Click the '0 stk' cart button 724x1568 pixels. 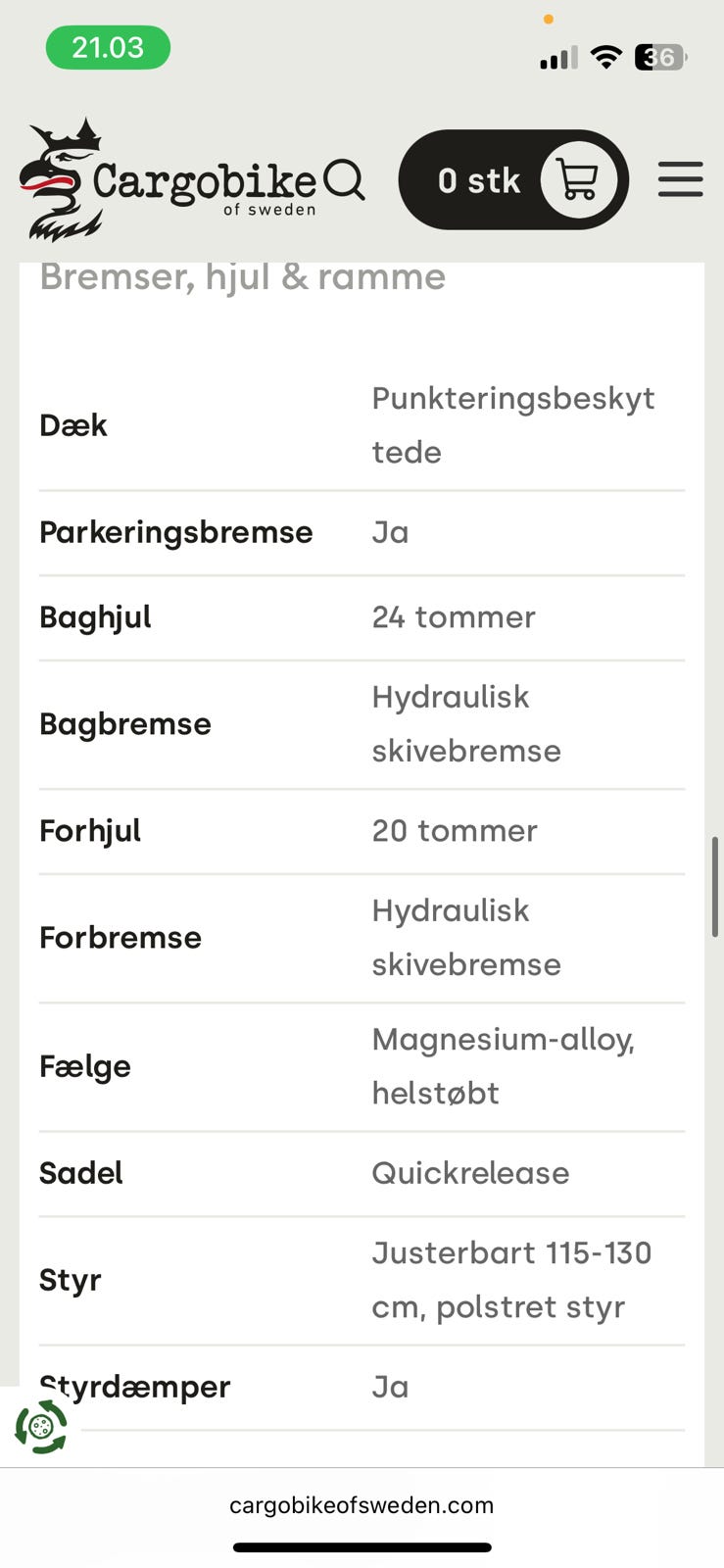pyautogui.click(x=479, y=181)
